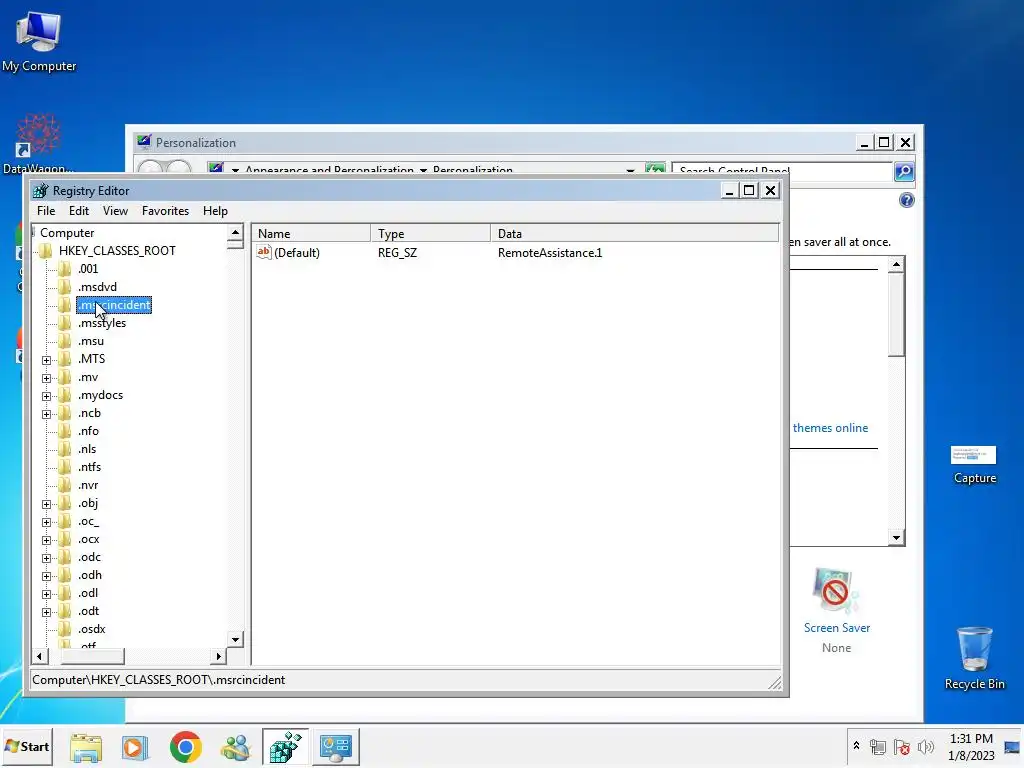Select the .ntfs key folder icon
The width and height of the screenshot is (1024, 768).
click(65, 467)
